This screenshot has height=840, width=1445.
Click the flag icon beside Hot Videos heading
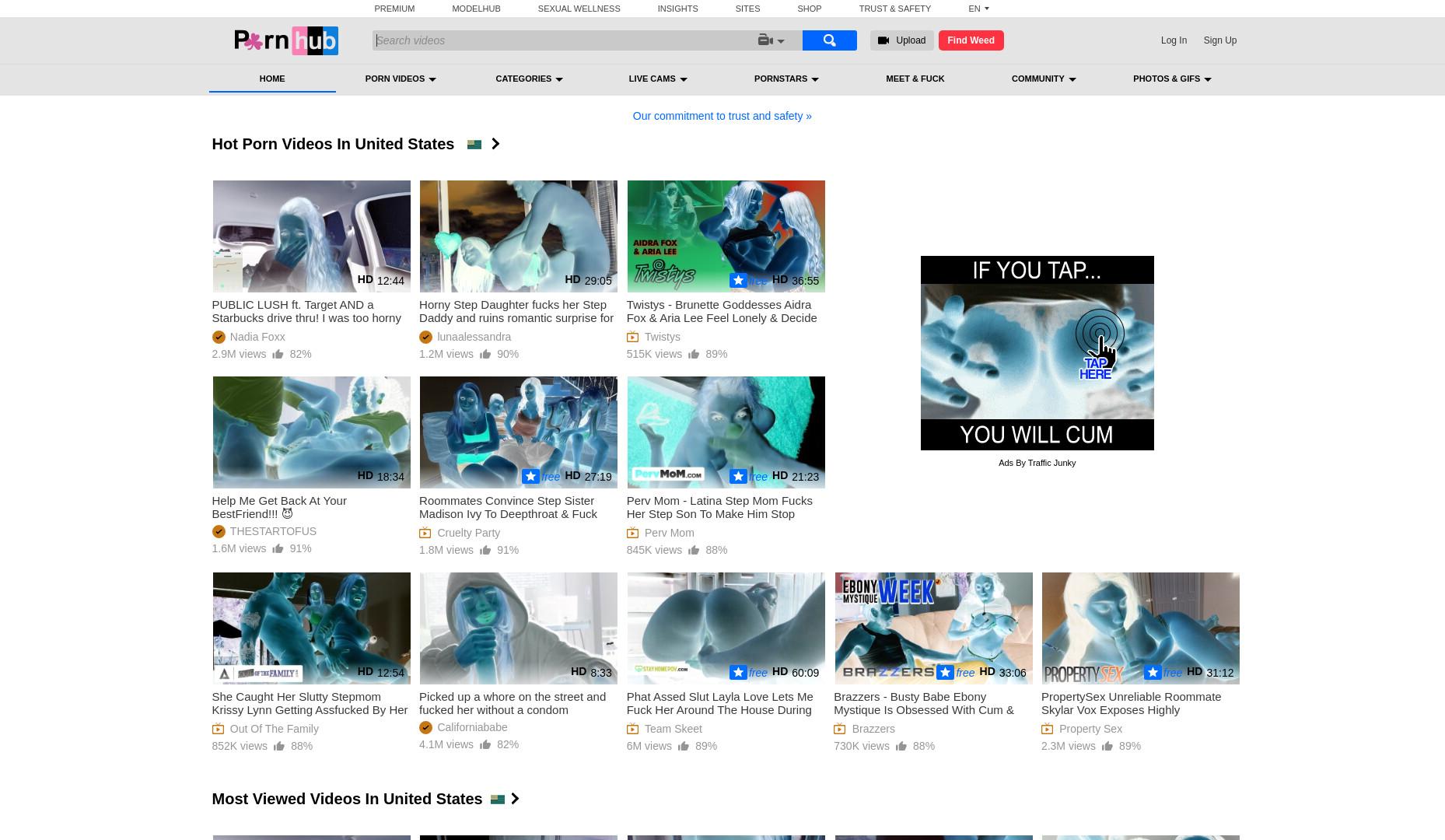474,145
